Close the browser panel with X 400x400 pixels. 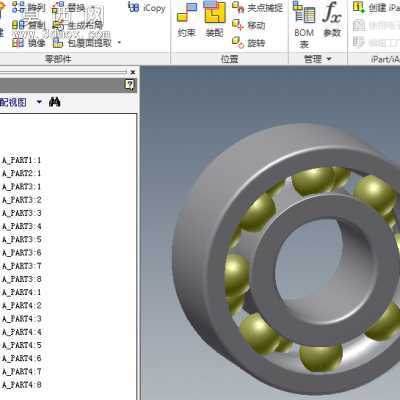point(133,72)
